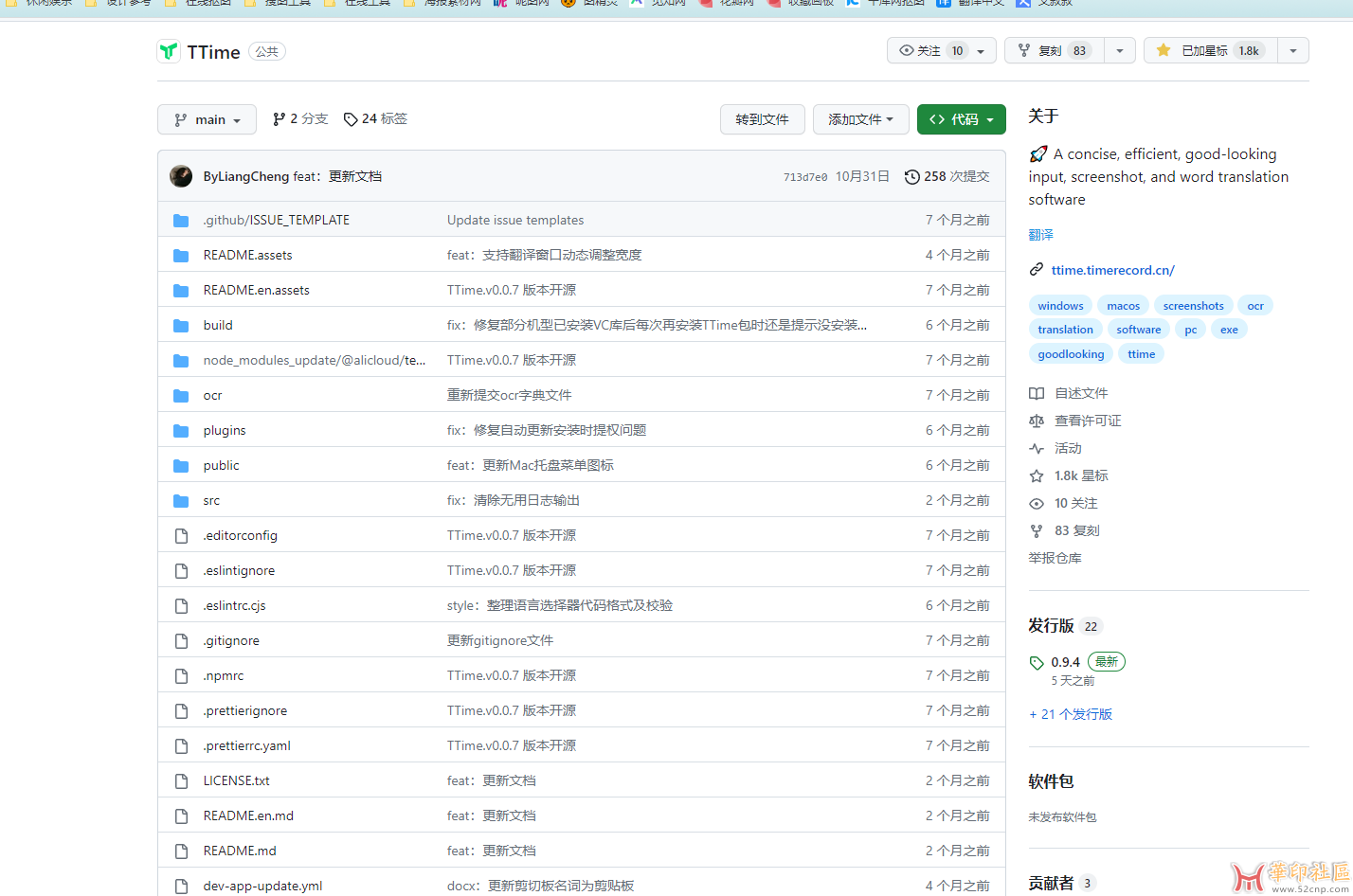Image resolution: width=1353 pixels, height=896 pixels.
Task: Select the translation topic tag
Action: [1065, 329]
